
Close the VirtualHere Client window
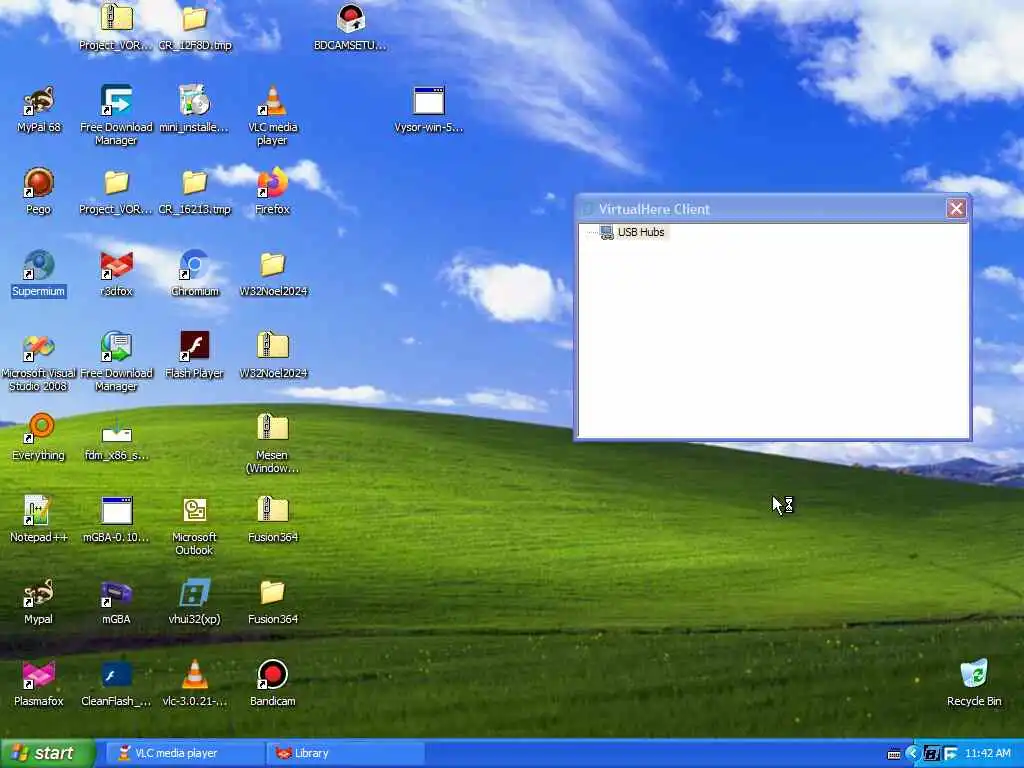pos(956,208)
